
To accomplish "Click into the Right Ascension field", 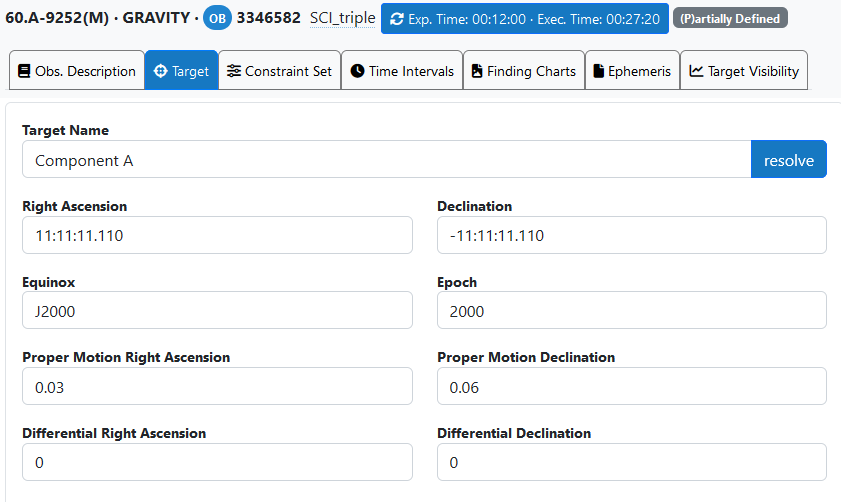I will 217,236.
